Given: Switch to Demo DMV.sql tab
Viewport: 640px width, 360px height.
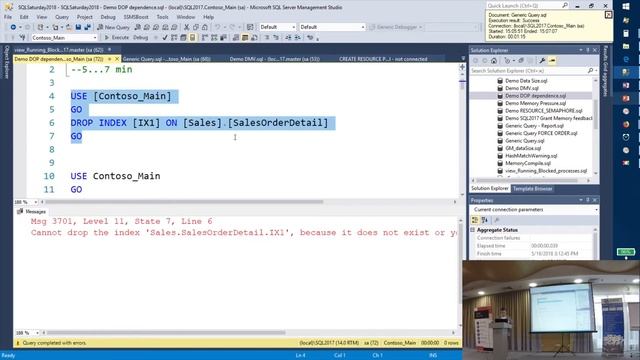Looking at the screenshot, I should (x=274, y=59).
